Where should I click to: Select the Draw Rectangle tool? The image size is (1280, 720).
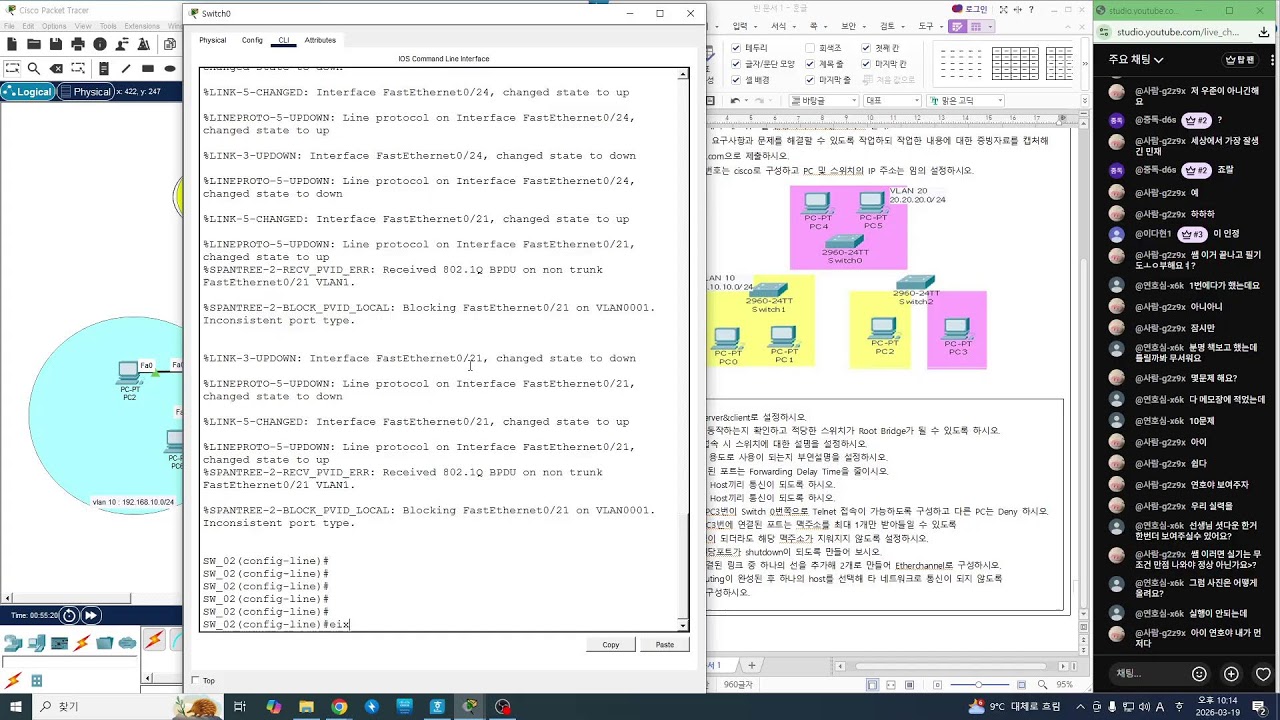point(148,69)
